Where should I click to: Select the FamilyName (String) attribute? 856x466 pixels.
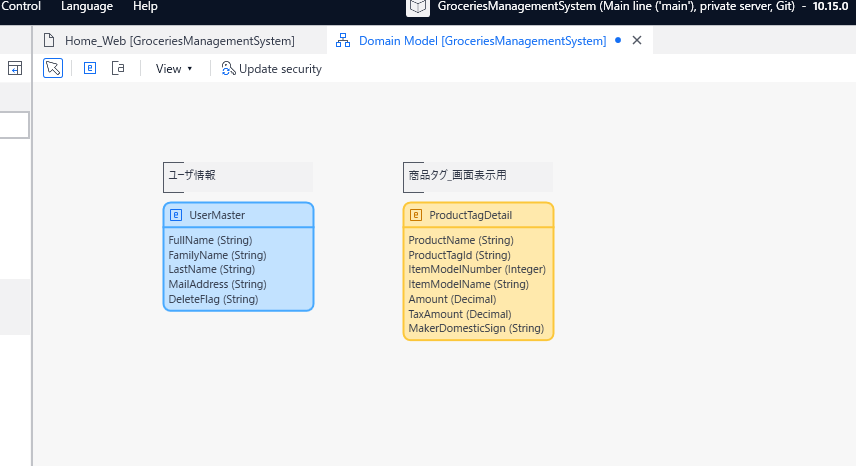pyautogui.click(x=217, y=255)
